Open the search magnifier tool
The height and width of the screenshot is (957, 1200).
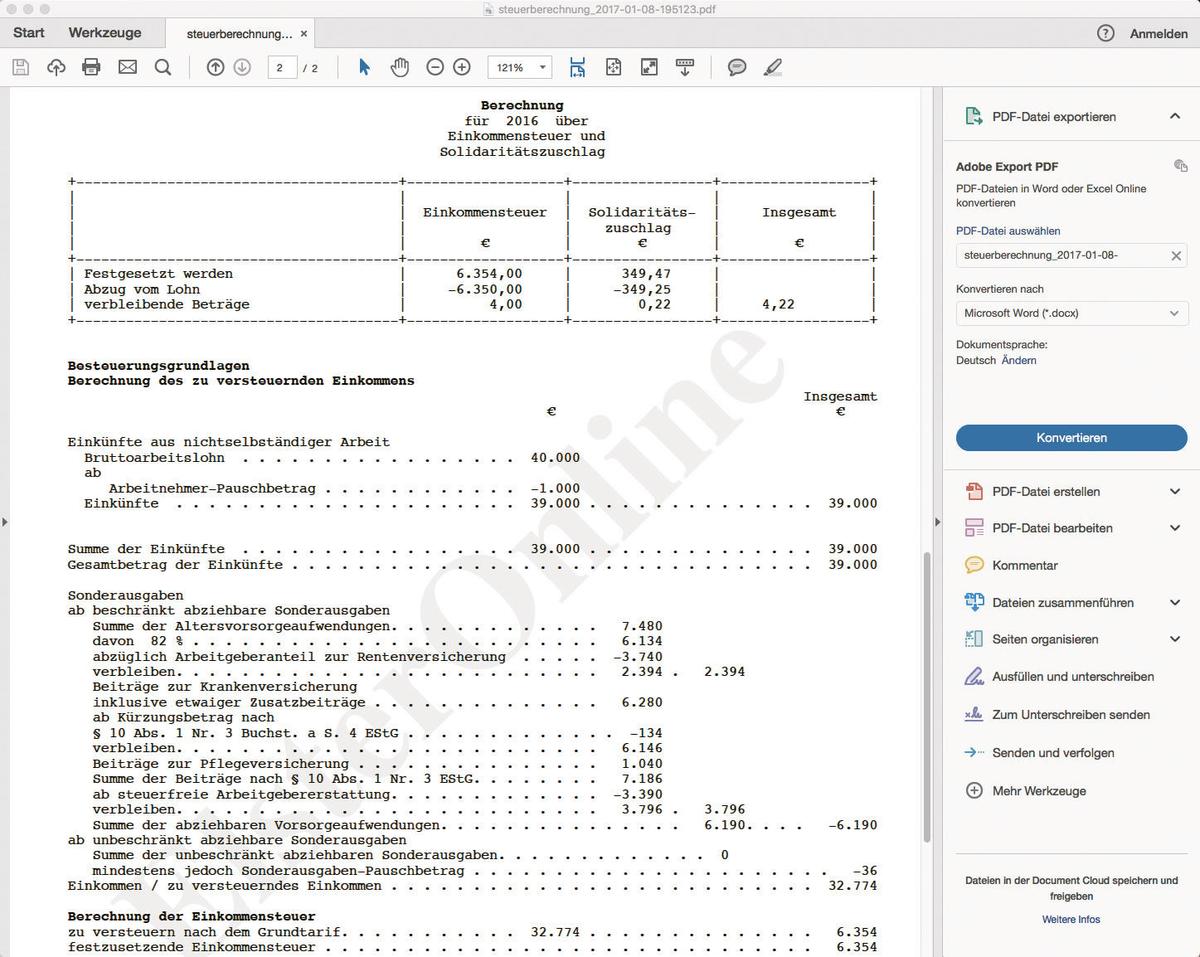tap(163, 67)
